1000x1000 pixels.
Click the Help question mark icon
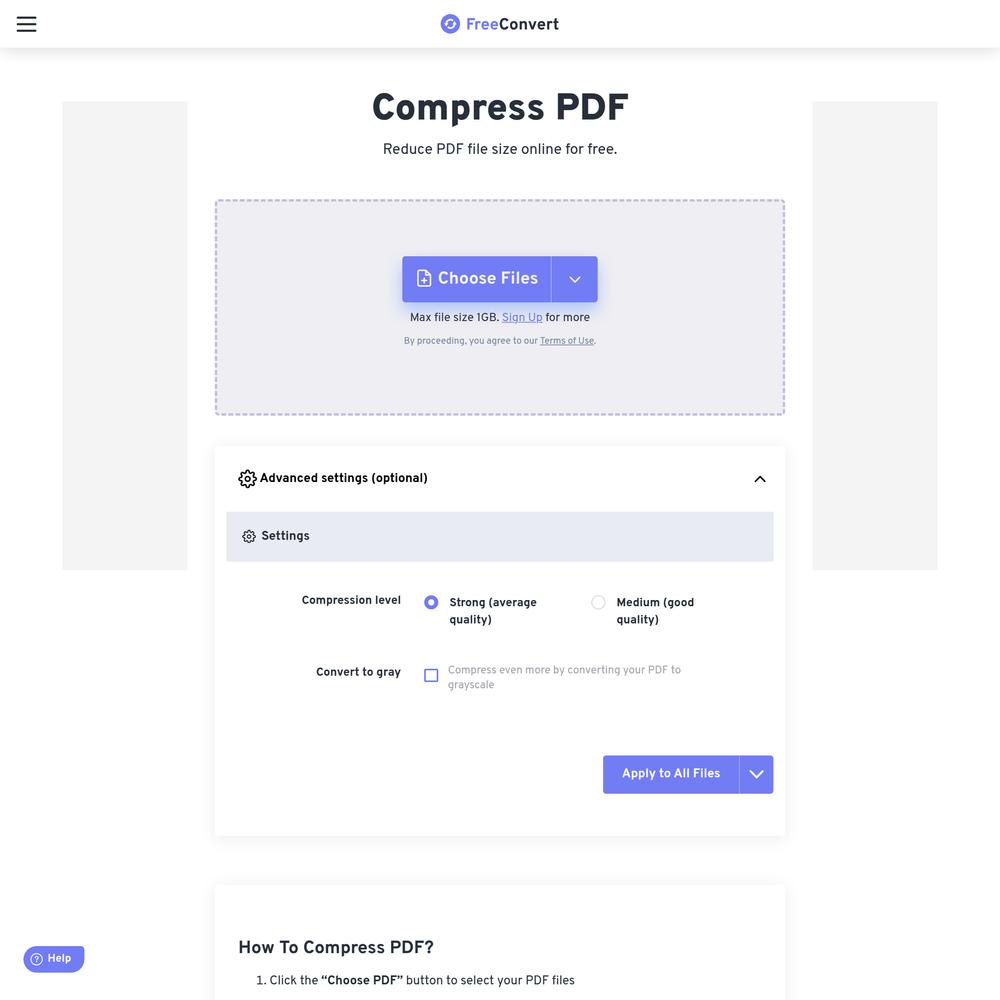36,959
